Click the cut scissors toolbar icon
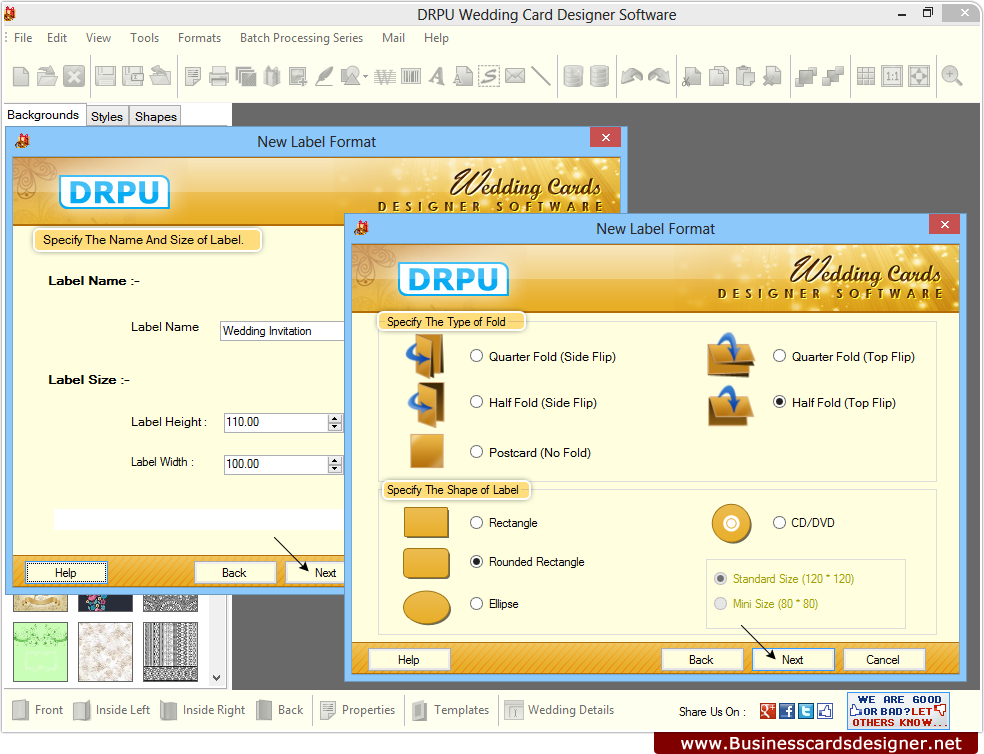 point(692,77)
